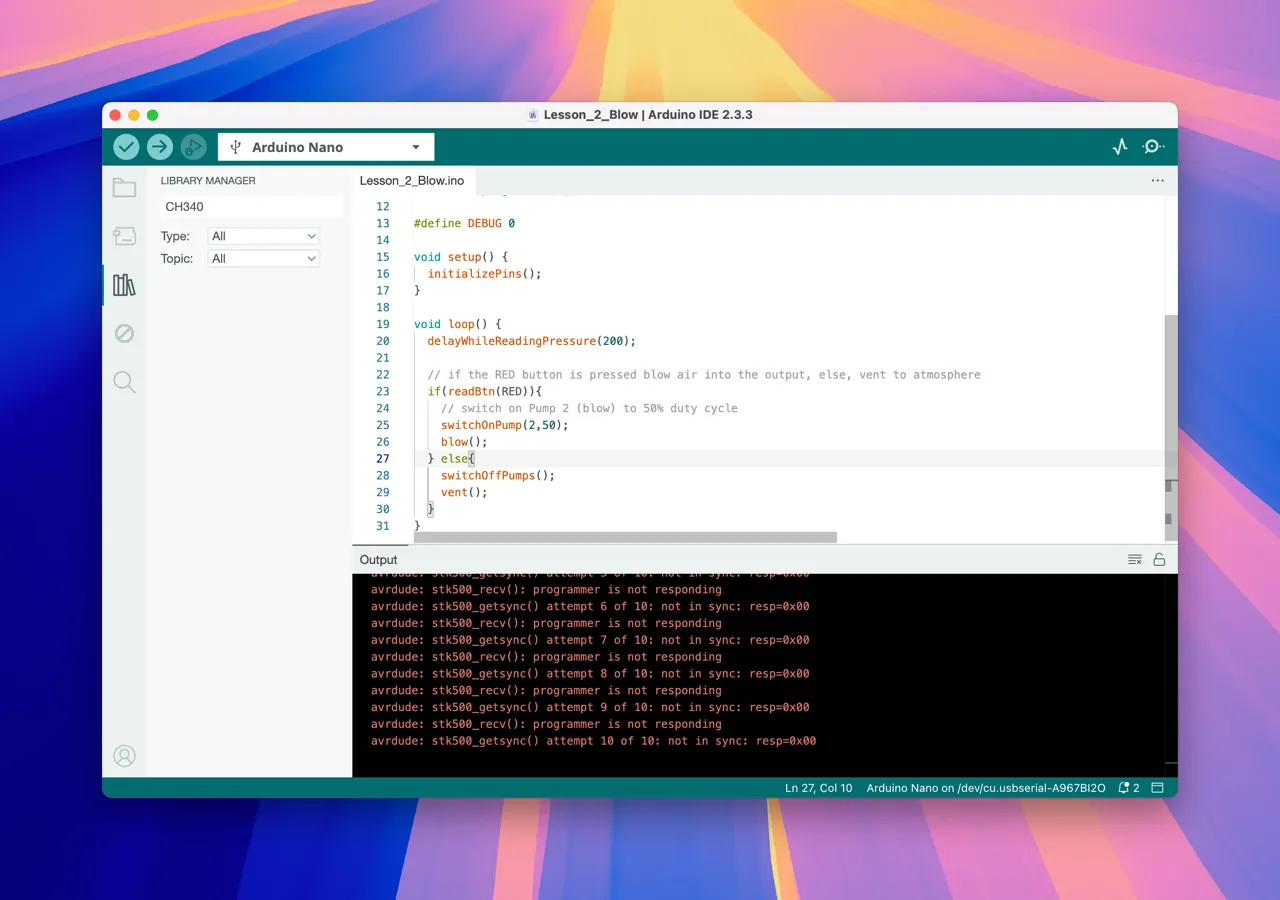Open the editor tab three-dots menu
The width and height of the screenshot is (1280, 900).
click(x=1158, y=181)
